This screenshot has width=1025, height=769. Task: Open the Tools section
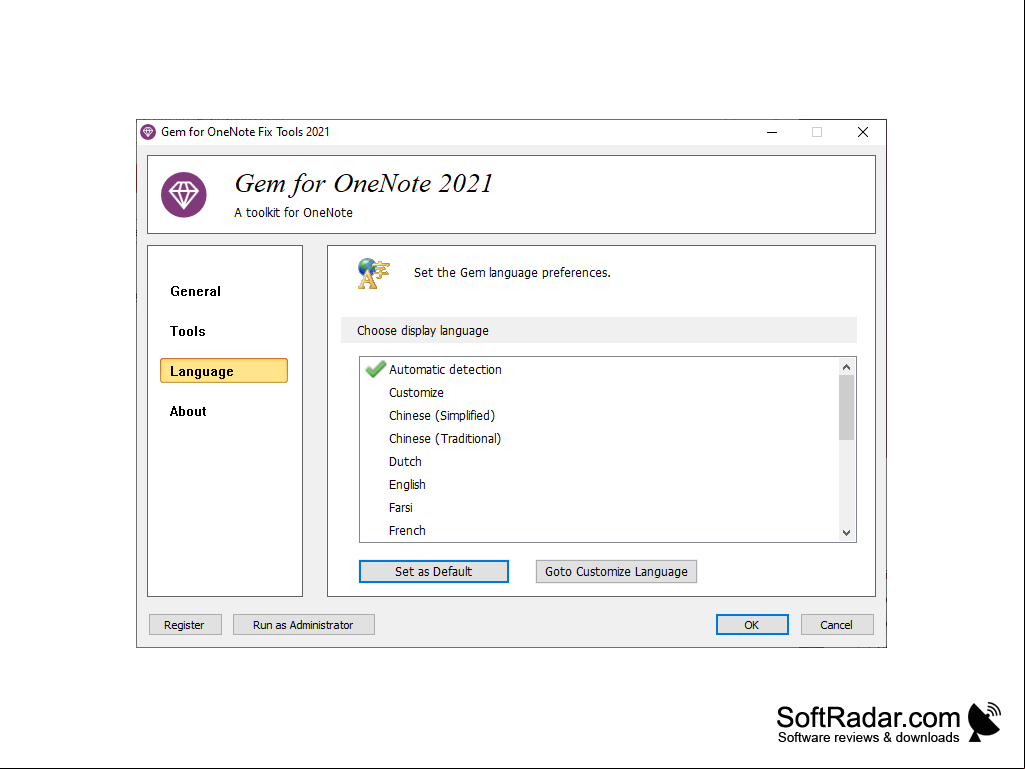(x=188, y=331)
